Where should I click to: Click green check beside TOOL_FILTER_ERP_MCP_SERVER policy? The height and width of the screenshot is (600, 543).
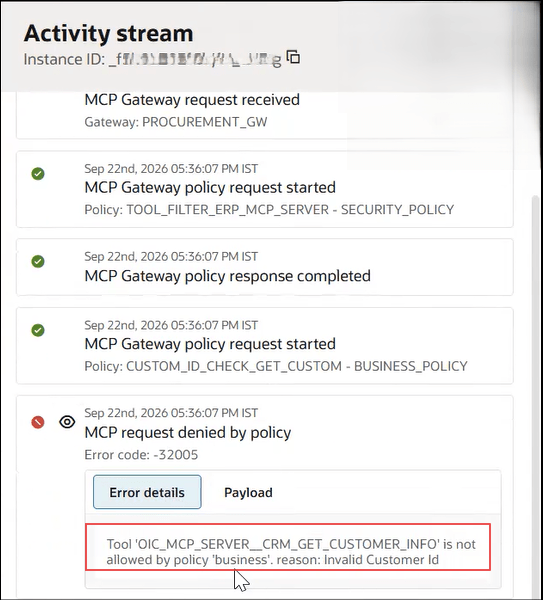click(38, 174)
